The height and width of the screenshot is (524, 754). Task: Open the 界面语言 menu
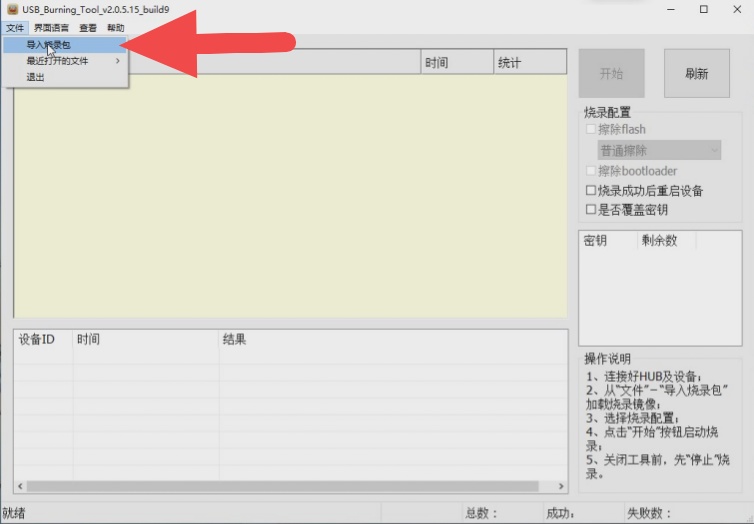point(51,28)
